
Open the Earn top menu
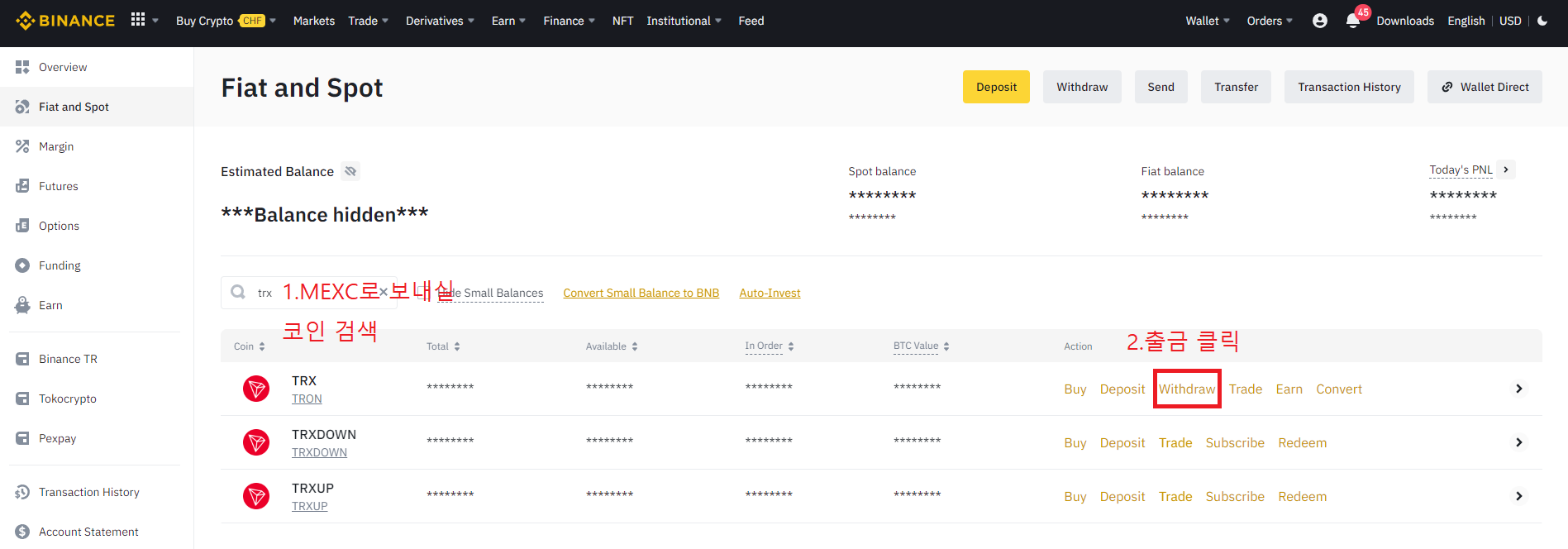(x=508, y=21)
